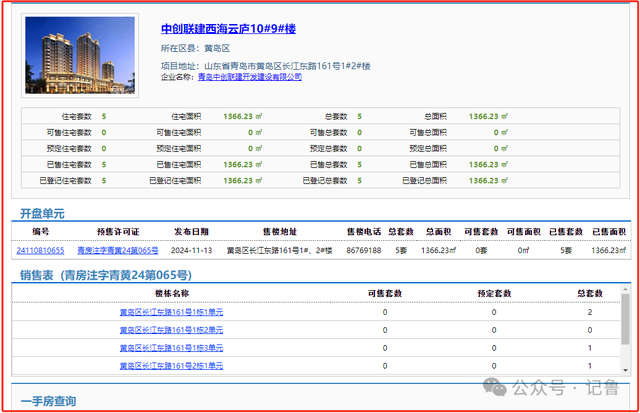This screenshot has width=640, height=413.
Task: Click the 可售住宅面积 label
Action: click(x=179, y=133)
